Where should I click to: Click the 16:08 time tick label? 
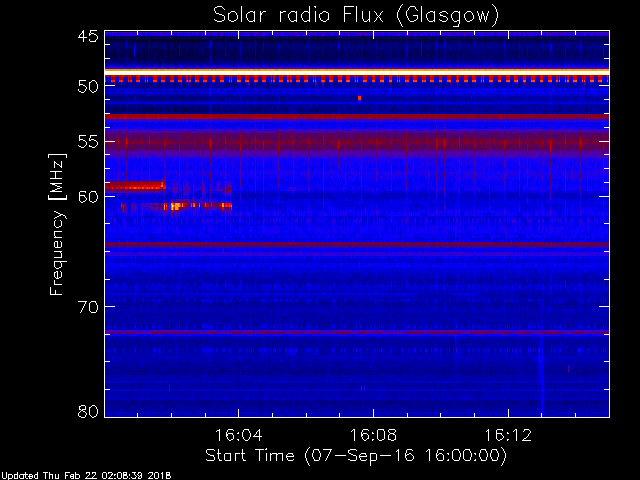click(373, 435)
